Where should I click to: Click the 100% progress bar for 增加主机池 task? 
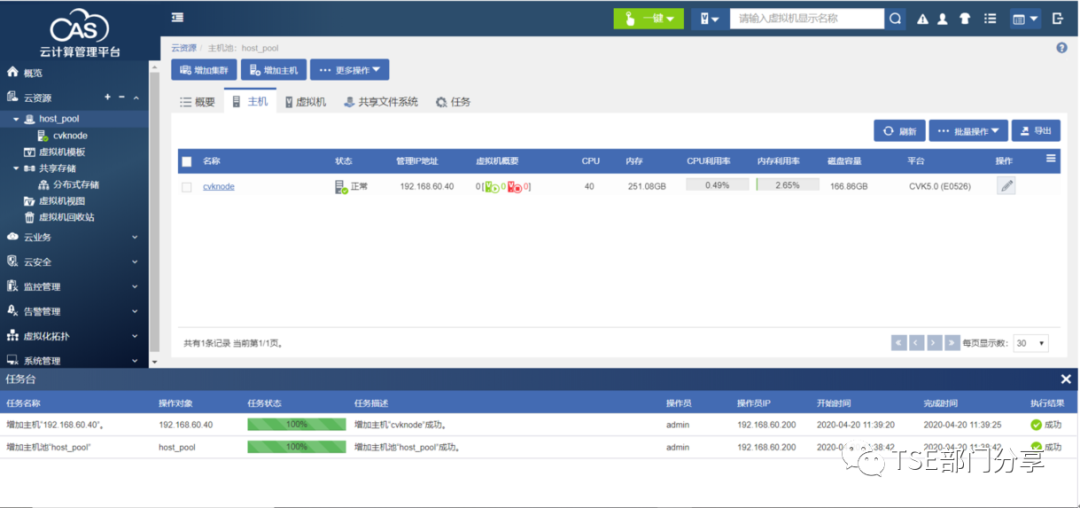[297, 447]
